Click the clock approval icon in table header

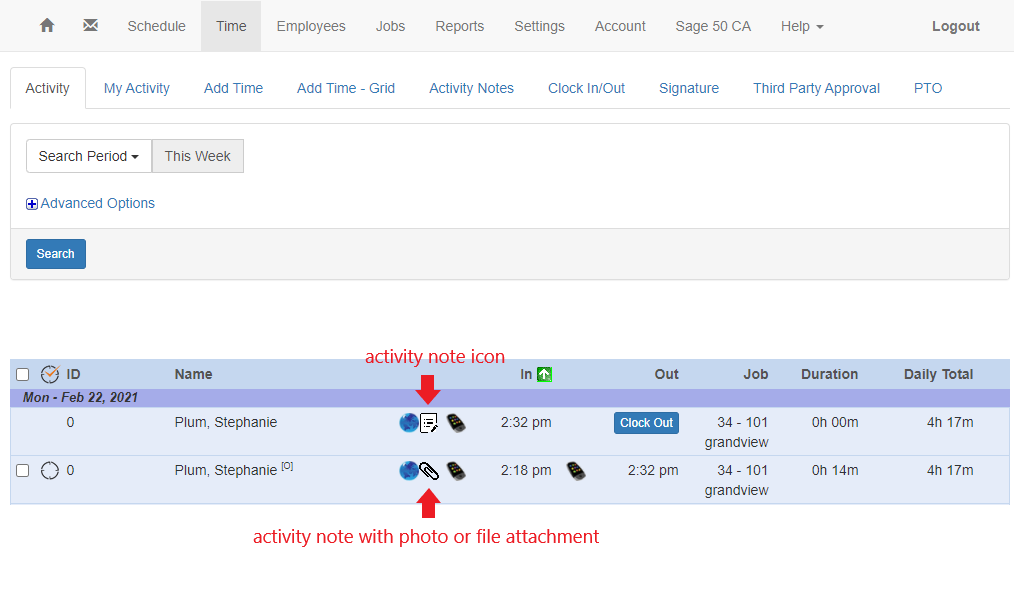50,374
